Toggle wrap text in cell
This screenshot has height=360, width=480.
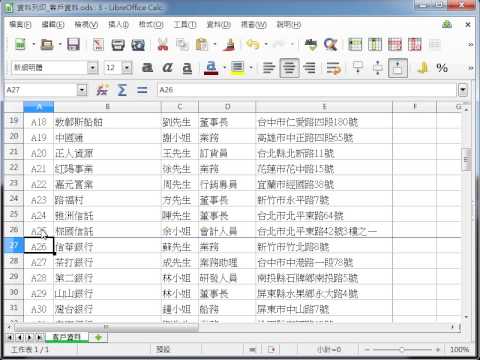(334, 68)
